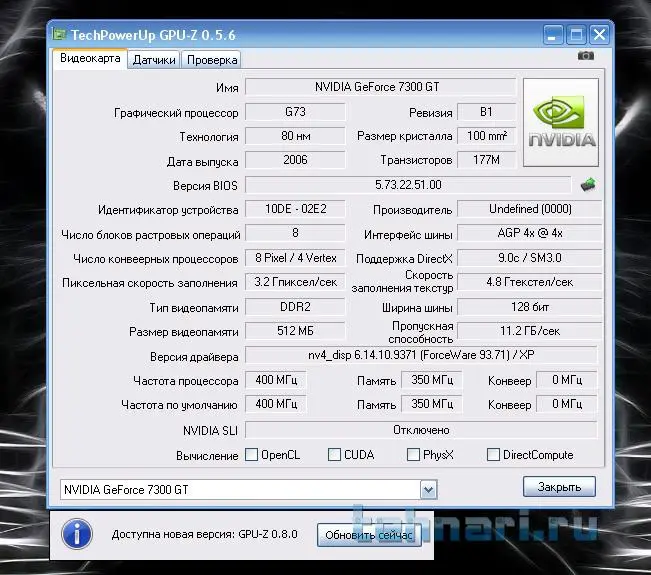
Task: Click the NVIDIA logo image
Action: 561,122
